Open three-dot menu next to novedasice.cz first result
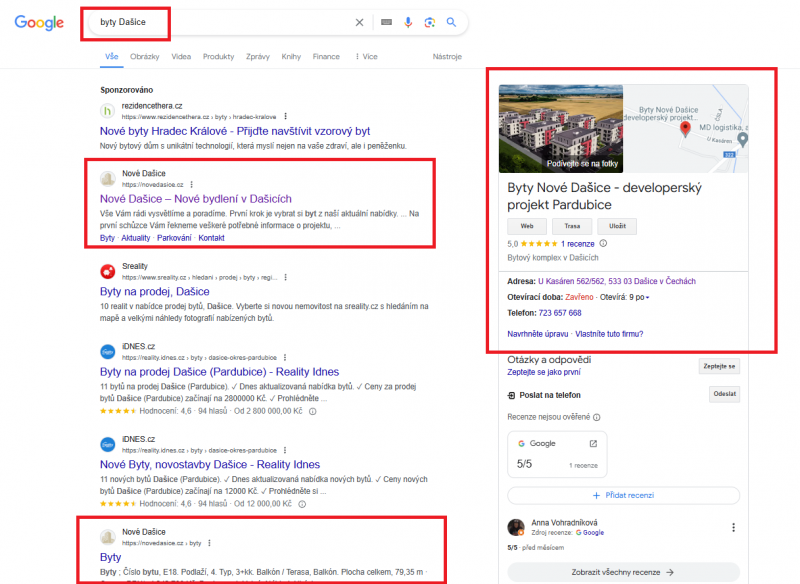Screen dimensions: 800x584 pyautogui.click(x=191, y=185)
